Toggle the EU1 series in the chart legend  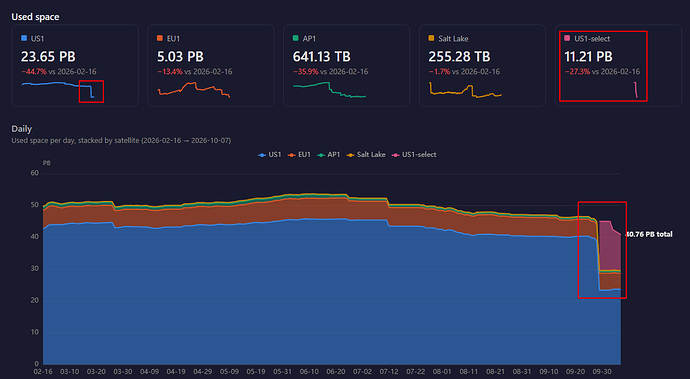point(299,155)
